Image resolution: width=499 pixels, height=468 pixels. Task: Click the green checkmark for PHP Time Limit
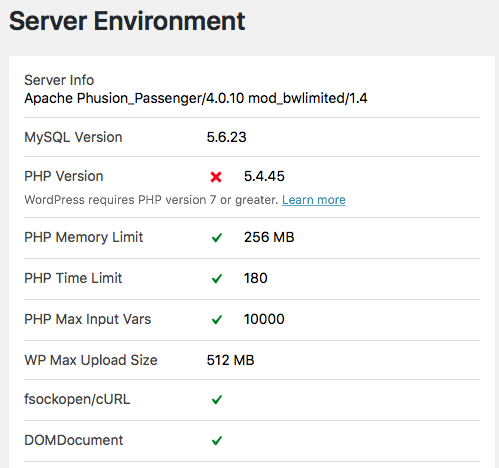(217, 279)
